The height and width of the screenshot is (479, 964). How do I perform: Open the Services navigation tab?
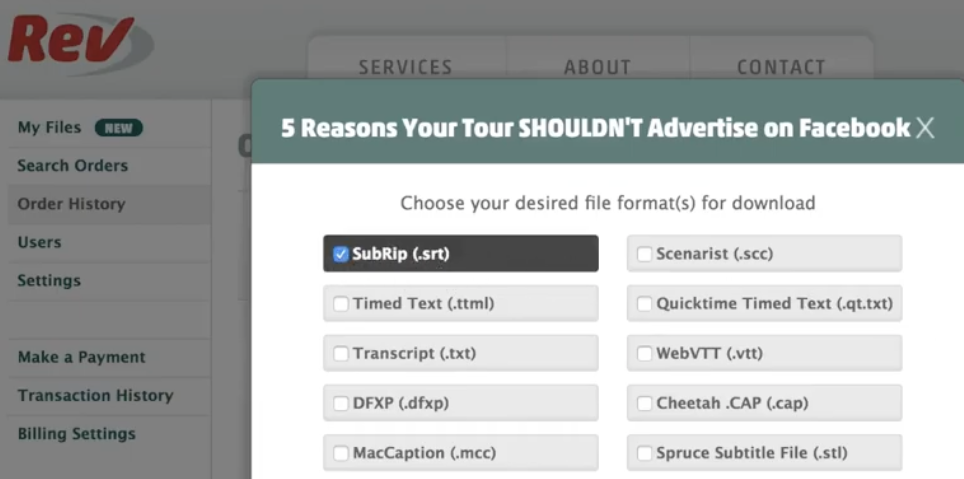(x=406, y=67)
